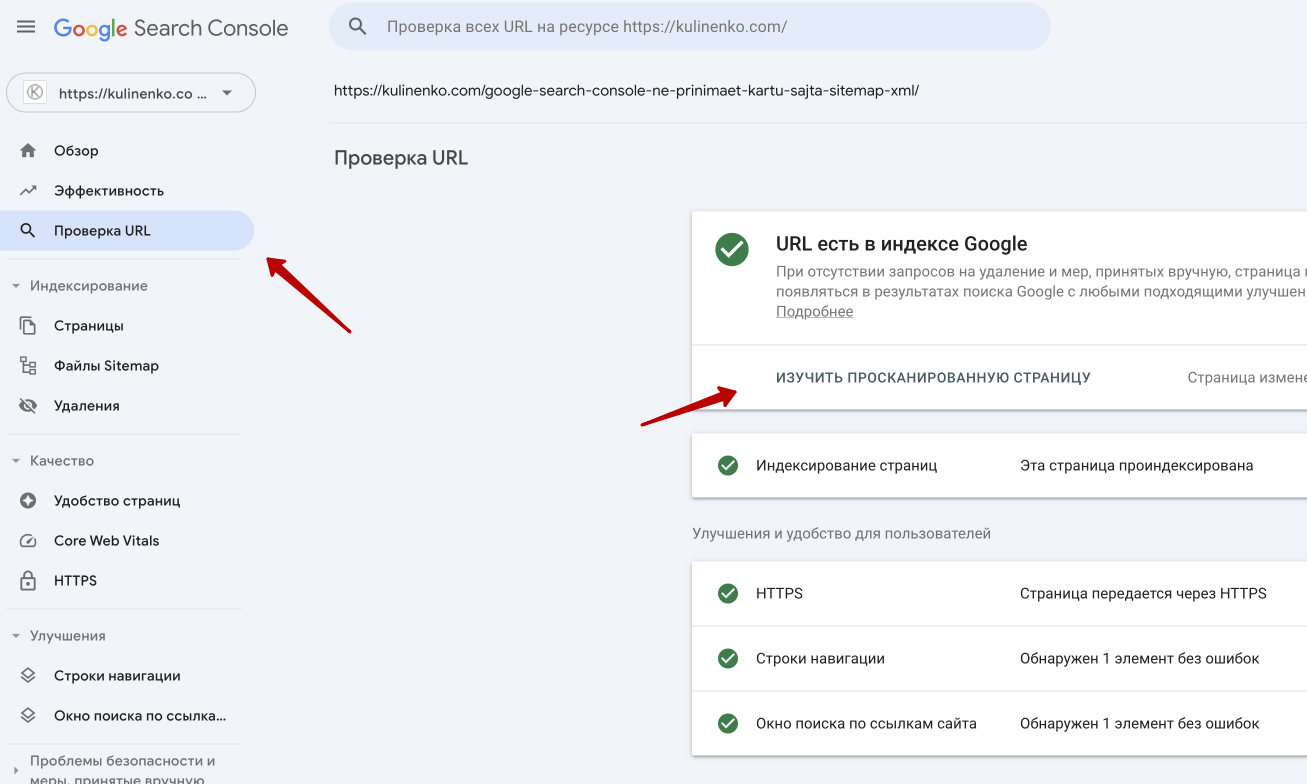Select the Обзор home icon
Viewport: 1307px width, 784px height.
(28, 150)
